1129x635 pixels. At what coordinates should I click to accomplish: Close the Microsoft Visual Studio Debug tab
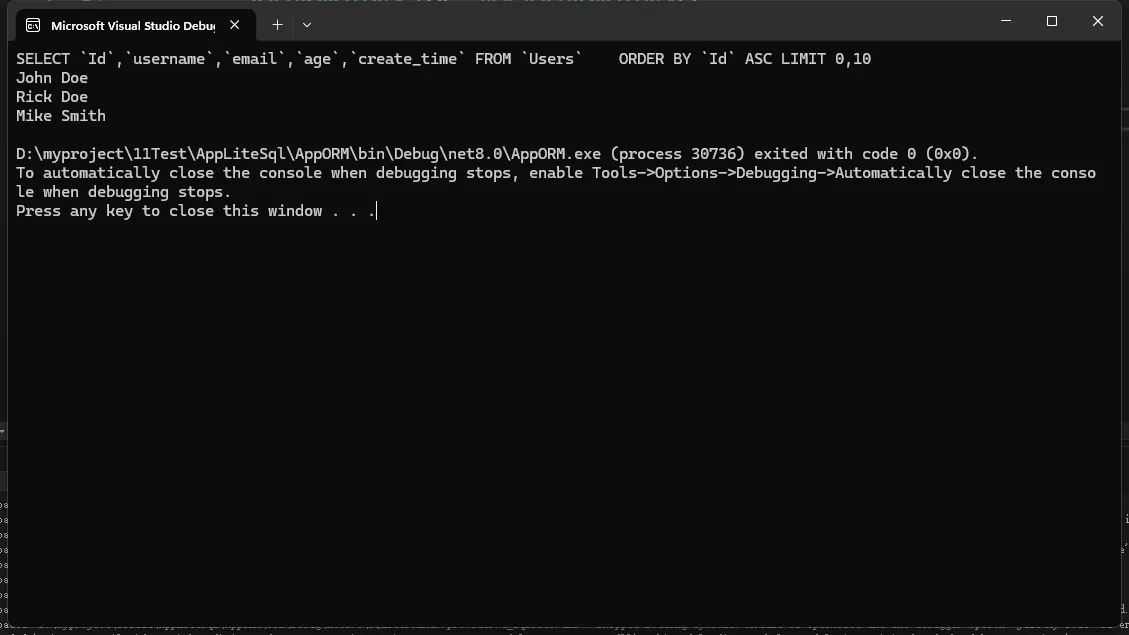234,25
